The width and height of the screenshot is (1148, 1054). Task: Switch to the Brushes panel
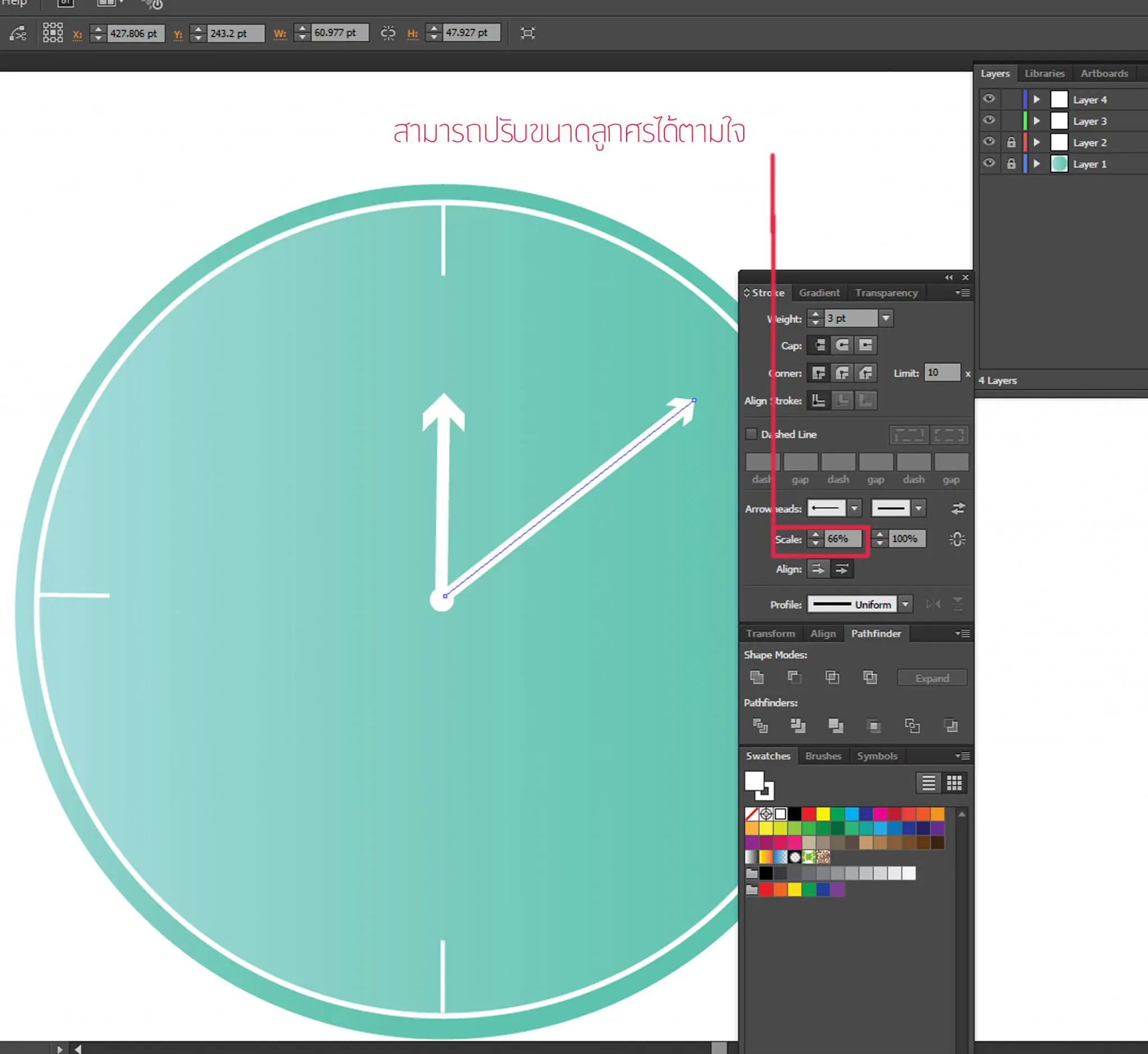(823, 756)
